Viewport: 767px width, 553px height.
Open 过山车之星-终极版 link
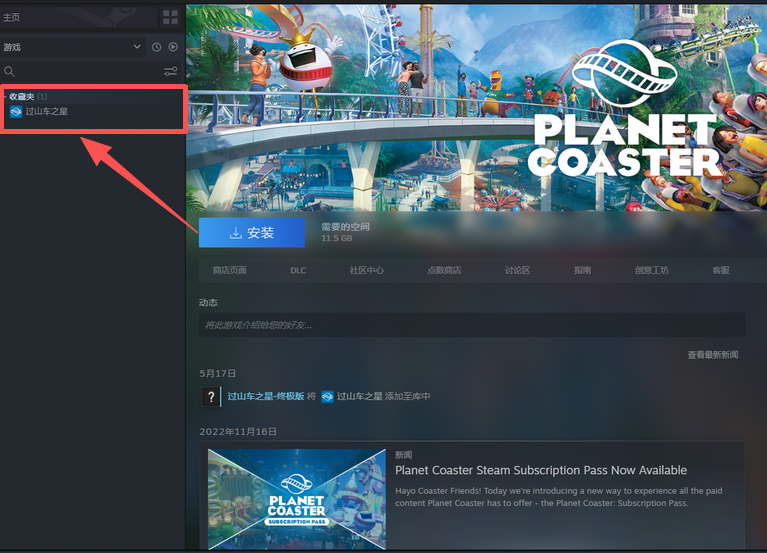266,397
